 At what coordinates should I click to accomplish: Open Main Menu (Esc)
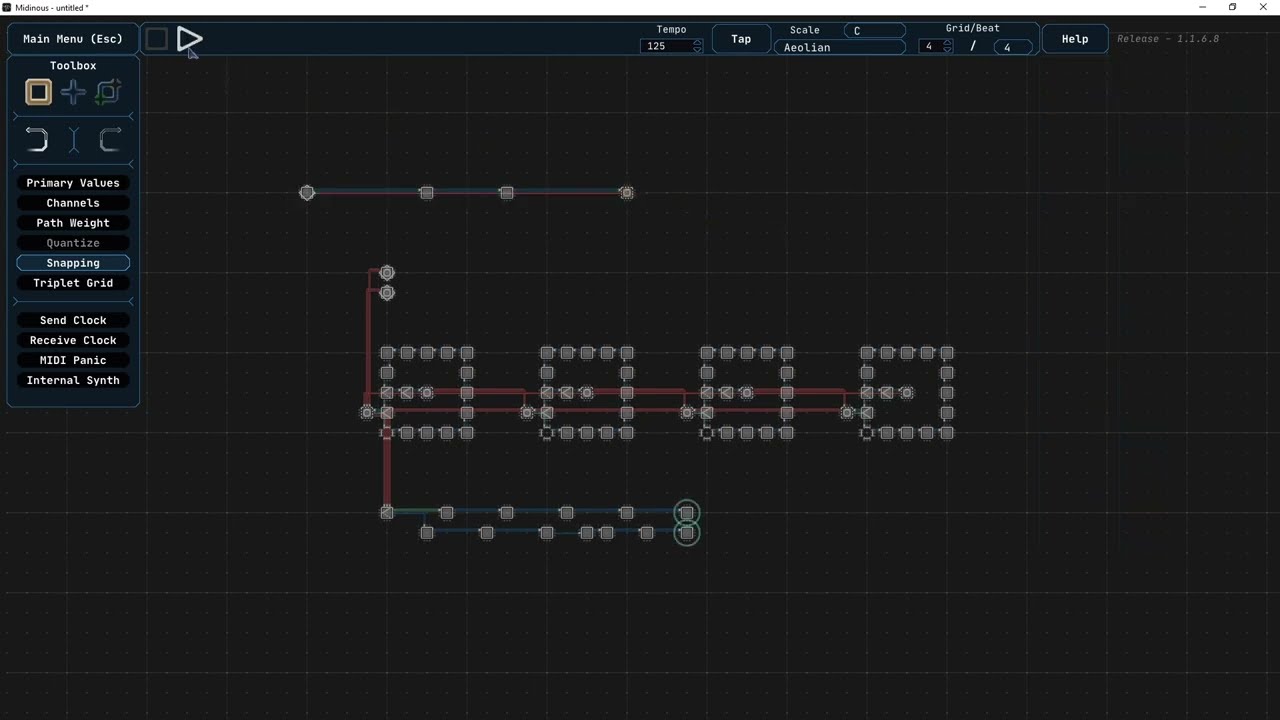point(73,39)
